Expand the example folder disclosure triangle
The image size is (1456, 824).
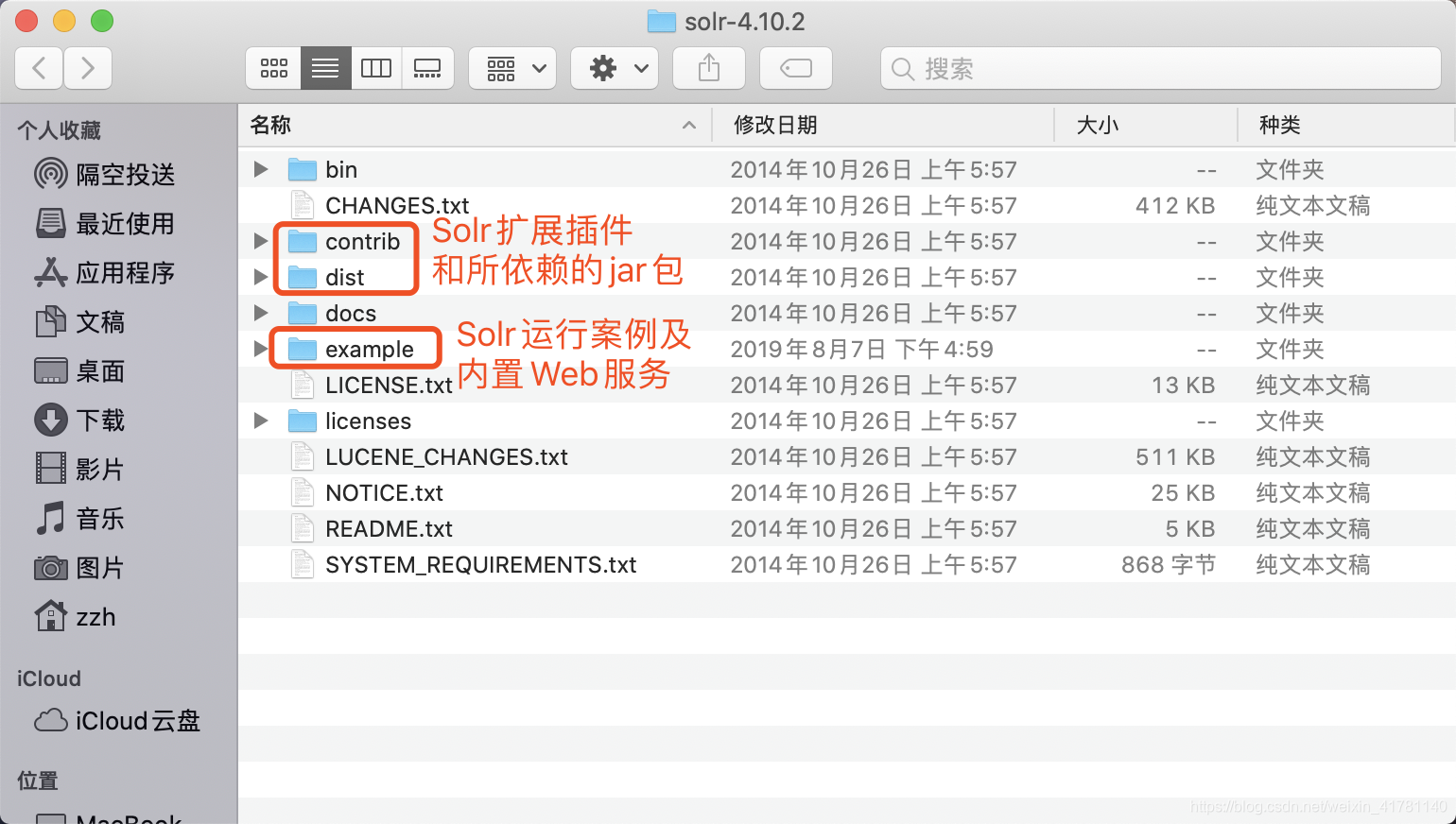pyautogui.click(x=261, y=349)
